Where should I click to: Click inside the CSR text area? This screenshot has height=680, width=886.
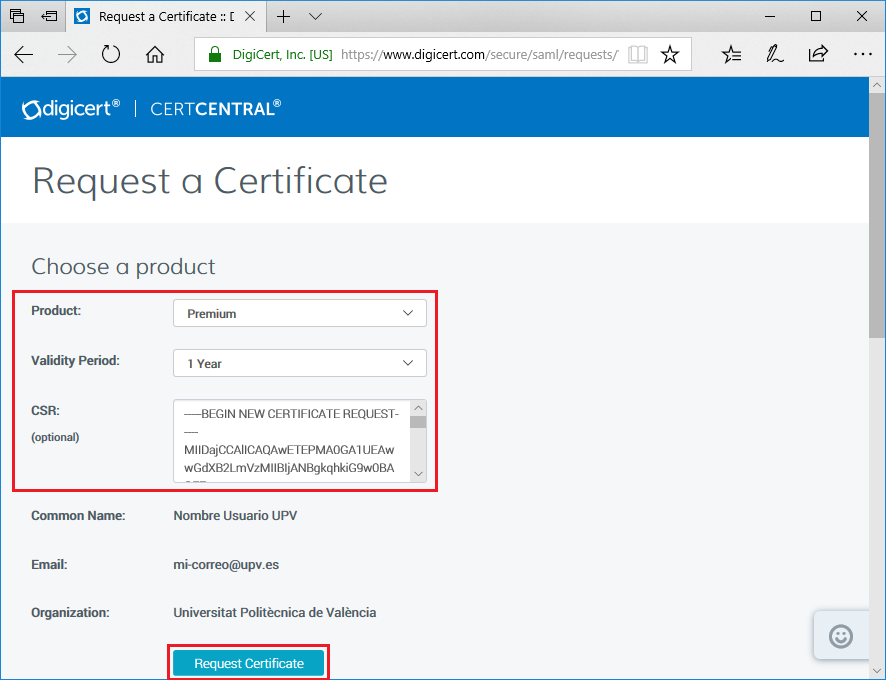coord(292,440)
